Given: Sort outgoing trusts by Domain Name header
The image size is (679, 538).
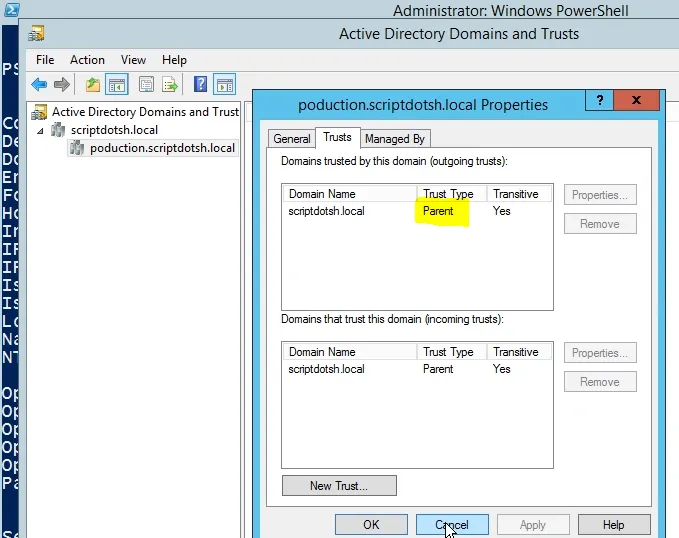Looking at the screenshot, I should tap(350, 194).
